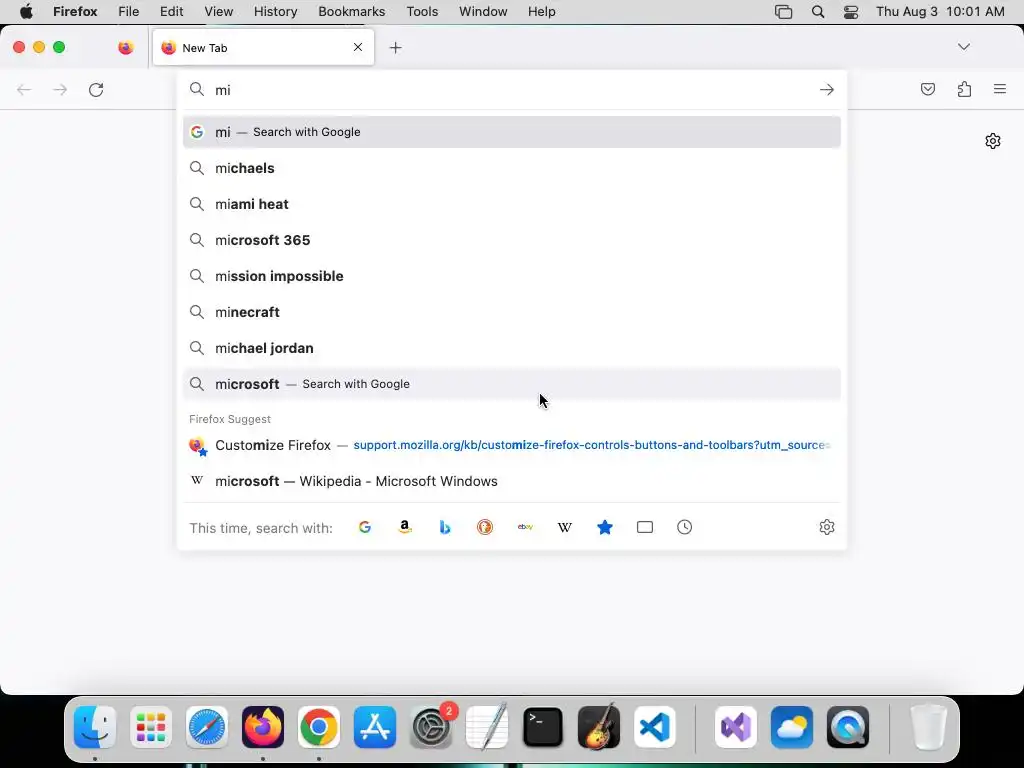Click the date and time in menu bar
Viewport: 1024px width, 768px height.
click(x=940, y=12)
